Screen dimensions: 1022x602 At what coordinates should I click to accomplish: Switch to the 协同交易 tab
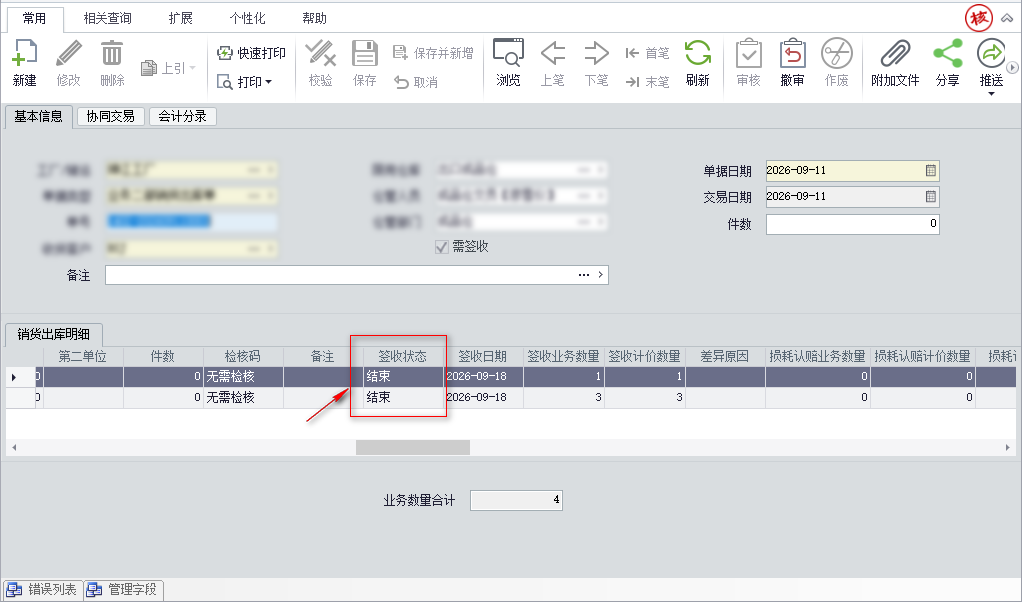coord(111,117)
